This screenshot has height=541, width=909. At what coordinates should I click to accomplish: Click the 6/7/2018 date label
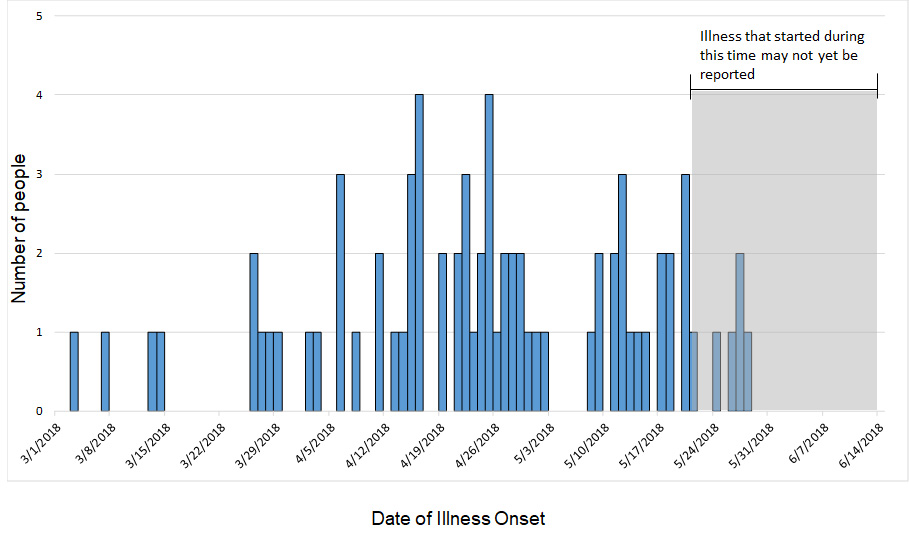pos(808,444)
